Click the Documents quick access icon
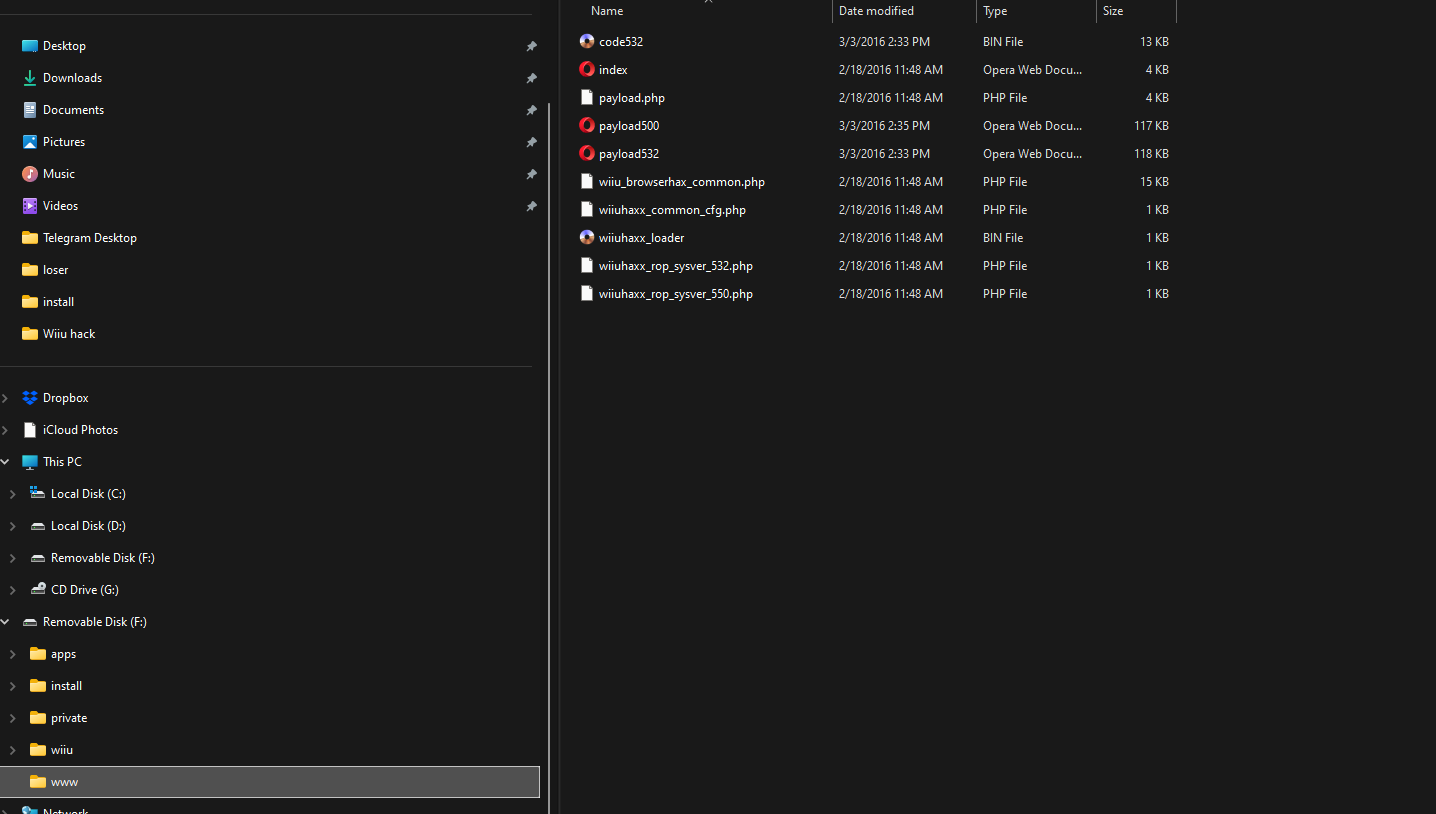Screen dimensions: 1436x814 pos(30,110)
